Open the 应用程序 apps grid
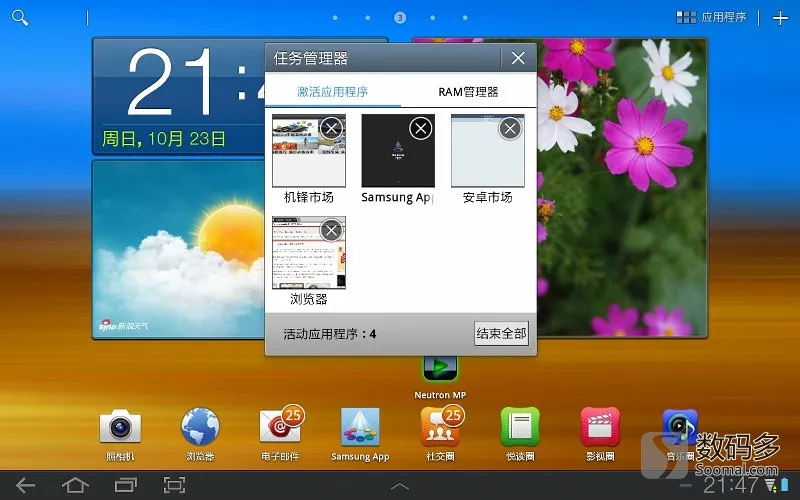This screenshot has width=800, height=500. 711,17
